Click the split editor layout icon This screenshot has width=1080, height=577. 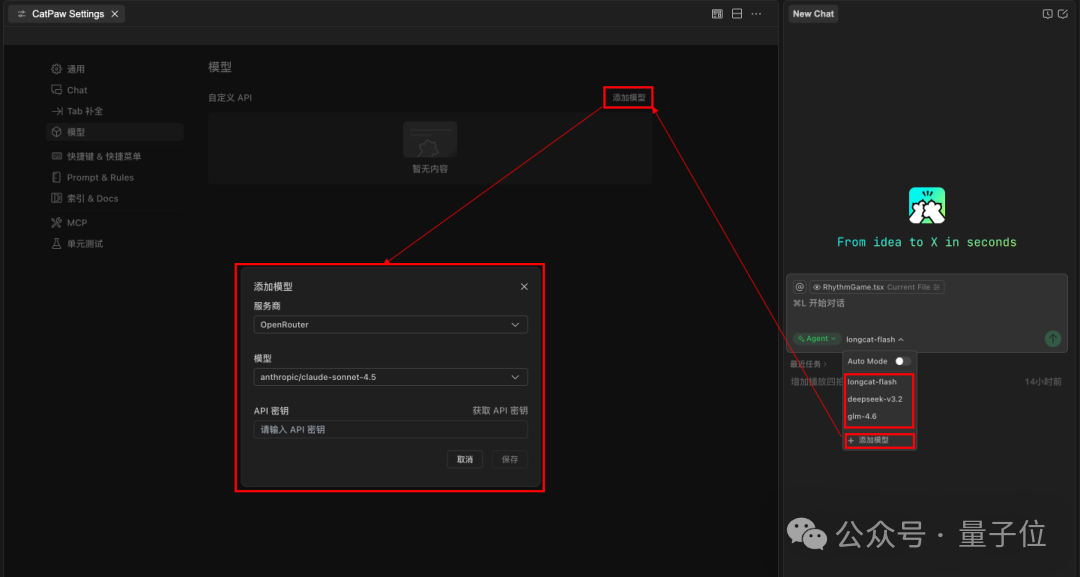click(737, 13)
